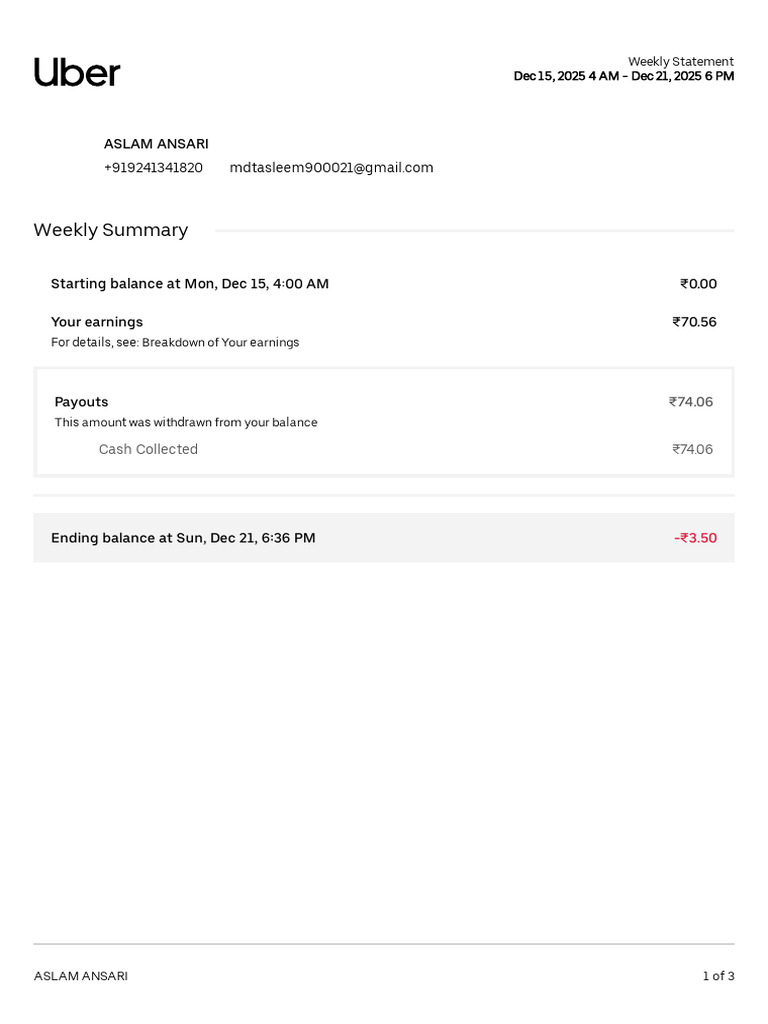Click the Ending balance row label
The height and width of the screenshot is (1024, 768).
183,537
